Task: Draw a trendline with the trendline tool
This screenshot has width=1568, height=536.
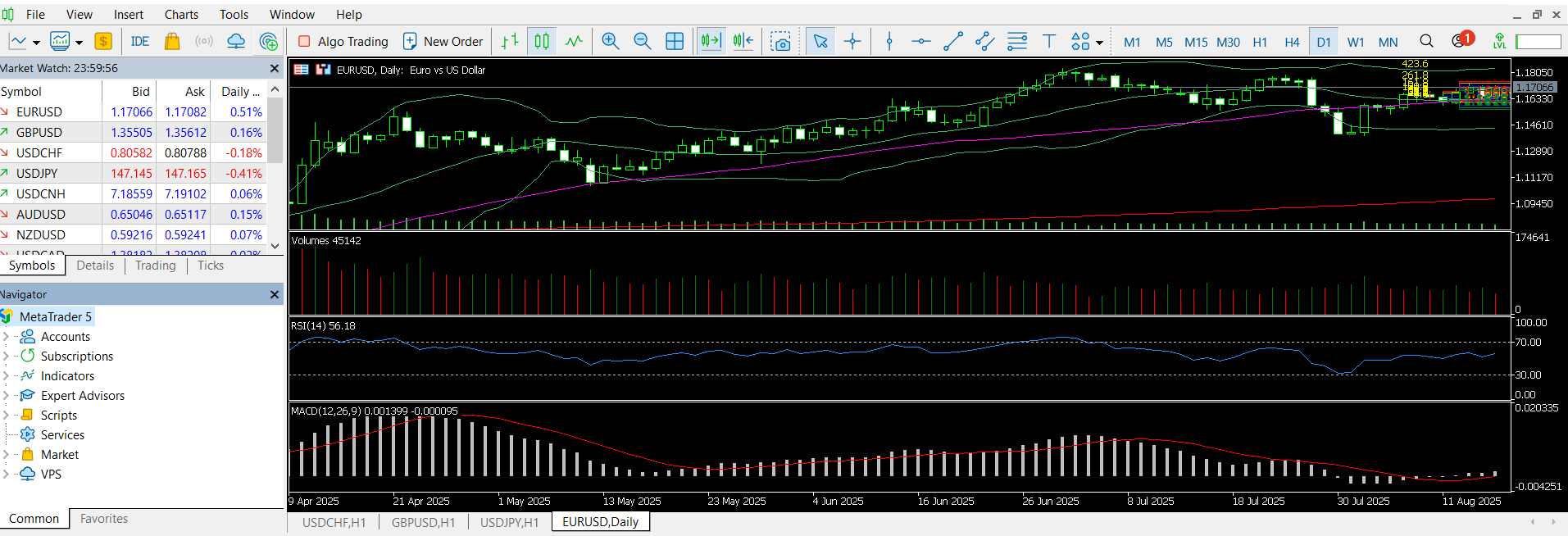Action: coord(953,41)
